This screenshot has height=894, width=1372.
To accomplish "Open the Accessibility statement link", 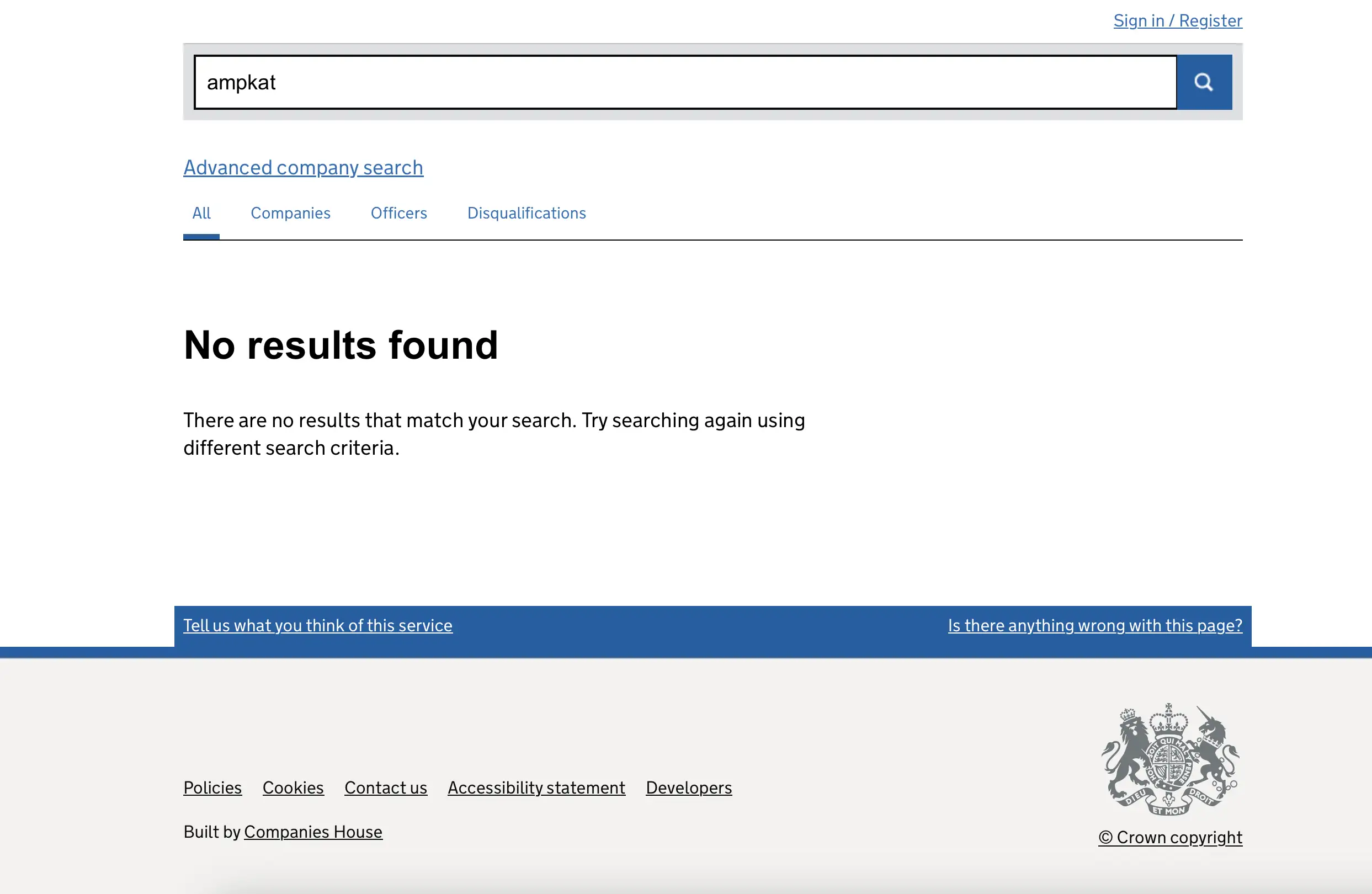I will [536, 787].
